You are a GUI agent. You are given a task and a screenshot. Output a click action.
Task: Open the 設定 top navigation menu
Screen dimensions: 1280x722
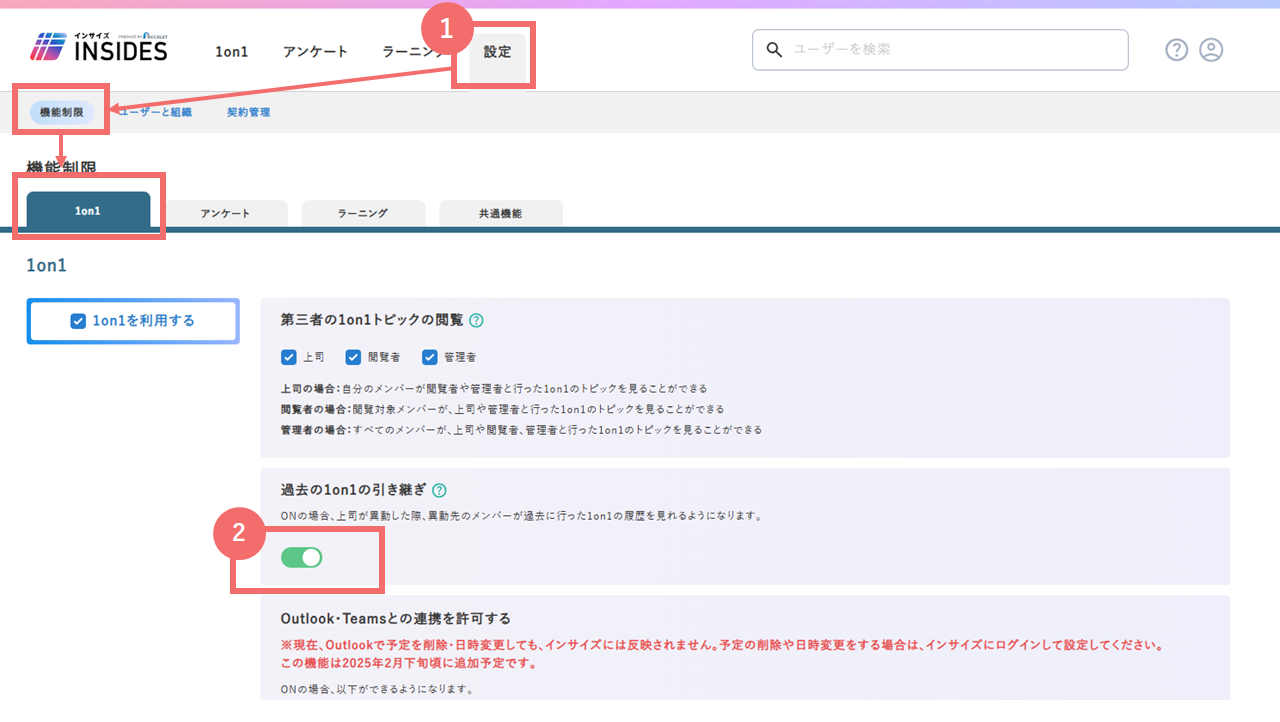click(x=497, y=52)
